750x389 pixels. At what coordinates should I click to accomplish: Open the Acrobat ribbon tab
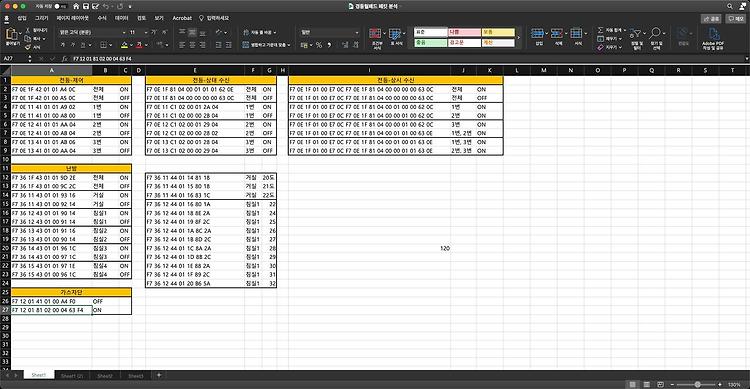182,18
